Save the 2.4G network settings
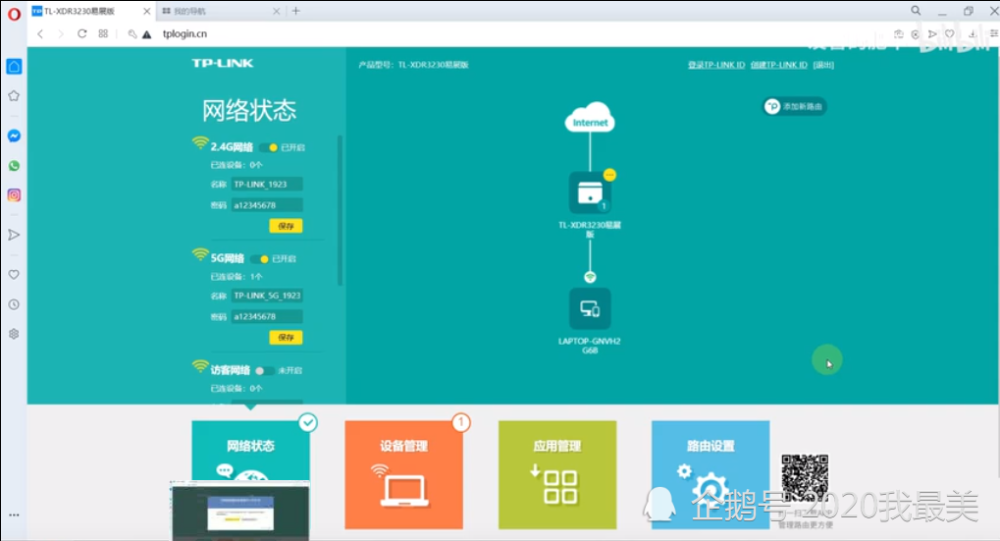1000x541 pixels. click(286, 226)
